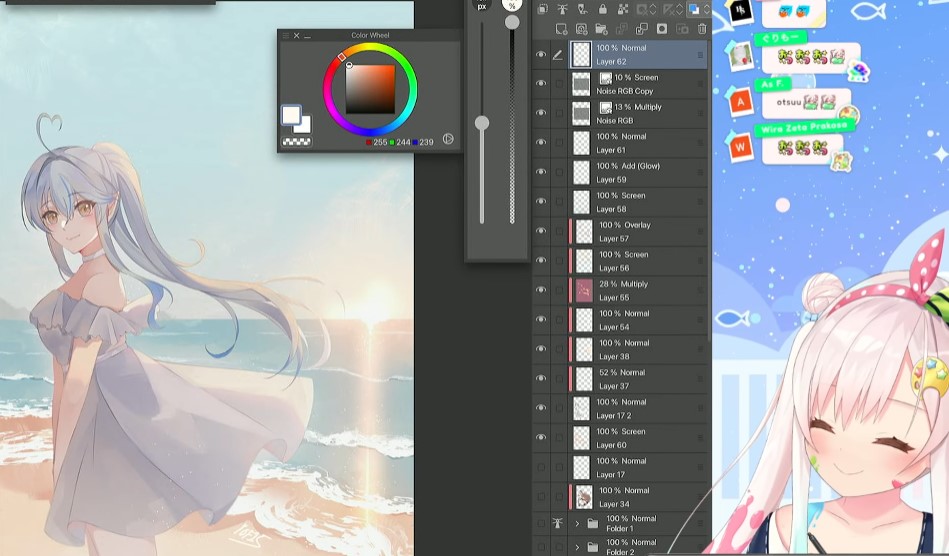Click Layer 55 pink thumbnail
This screenshot has width=949, height=556.
click(x=584, y=290)
